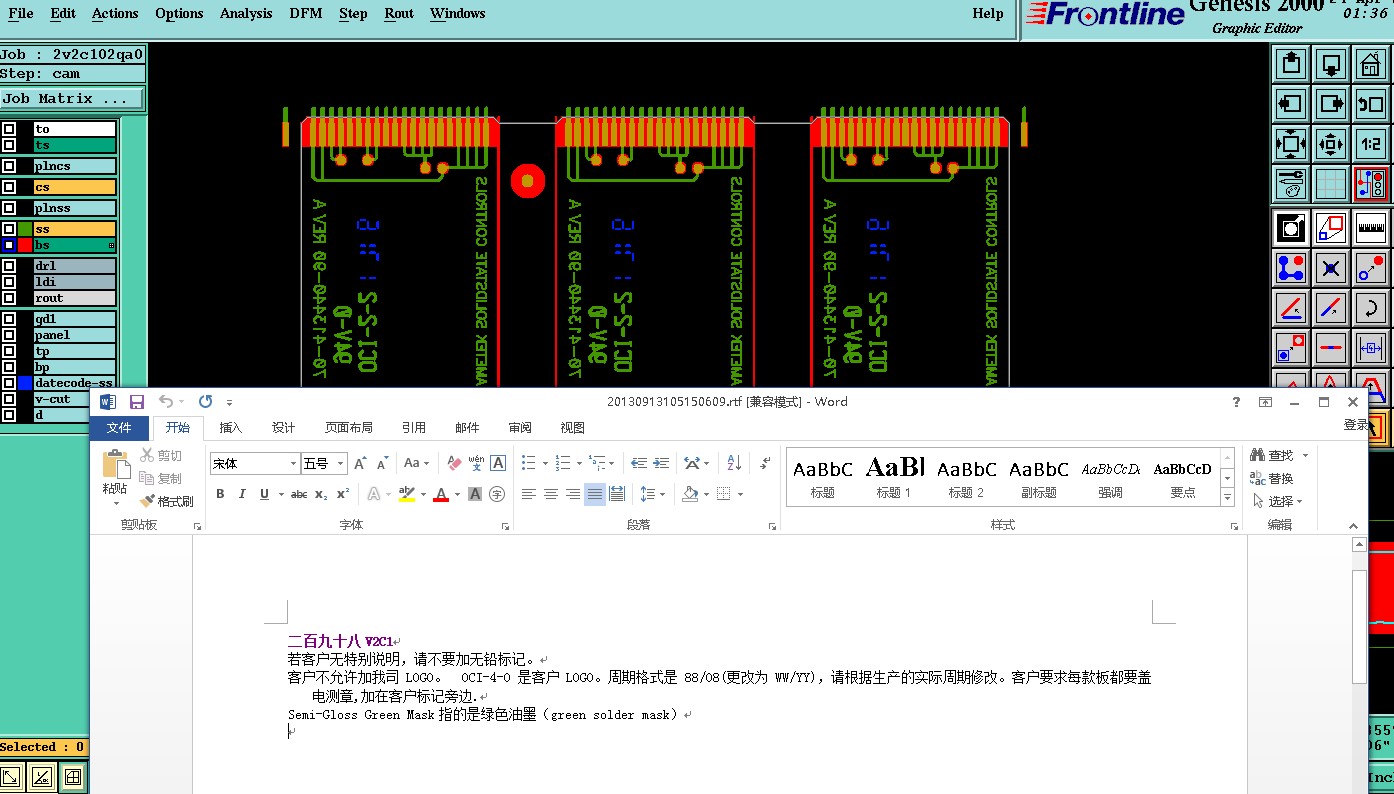
Task: Open the grid settings icon in Genesis
Action: coord(1330,184)
